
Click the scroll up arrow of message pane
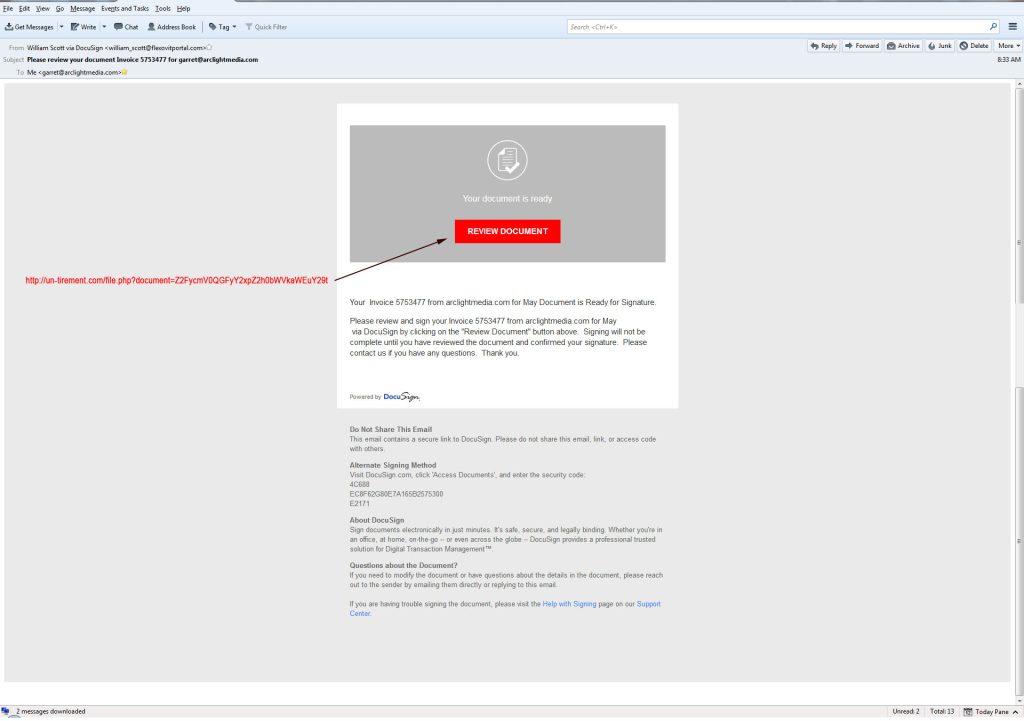pyautogui.click(x=1019, y=84)
